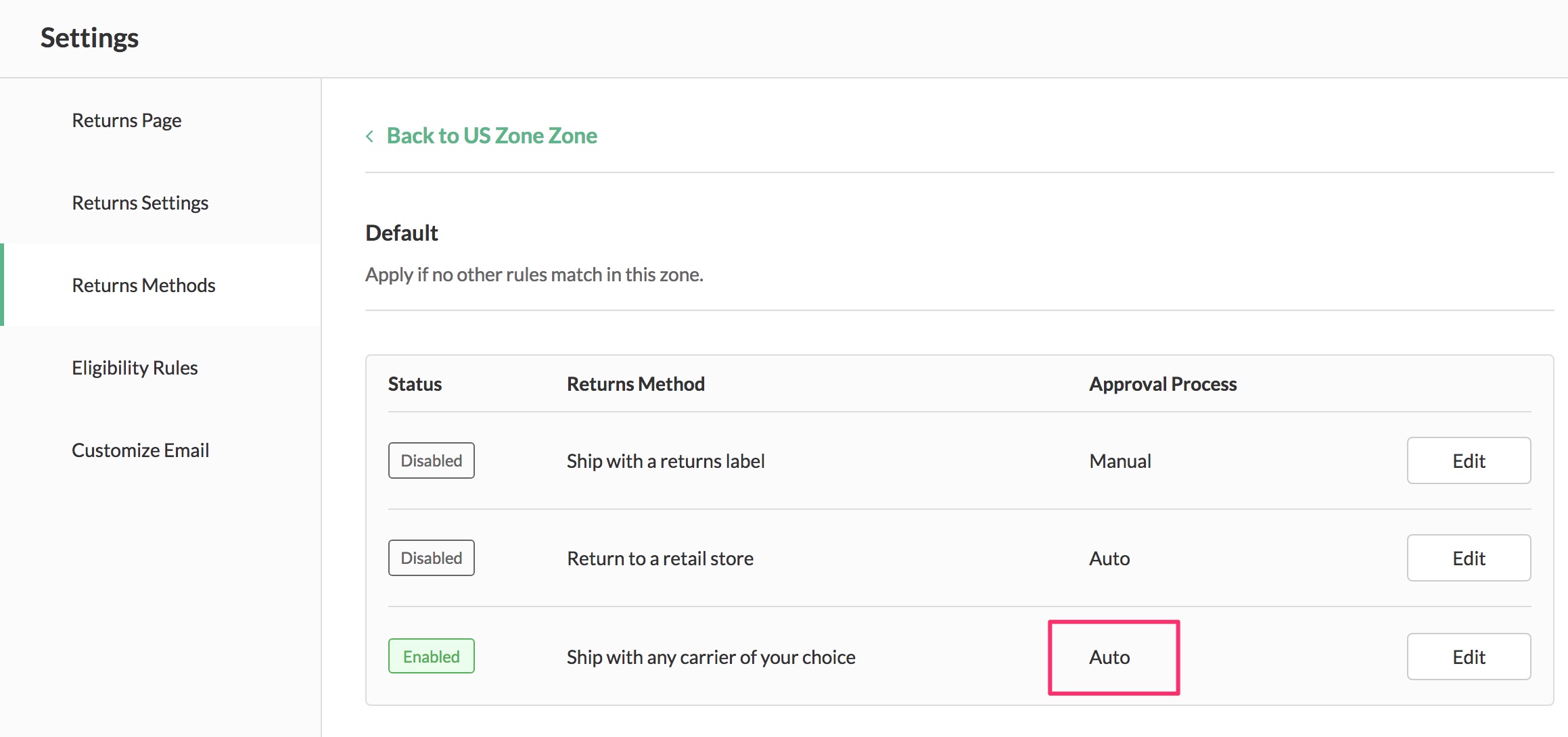Image resolution: width=1568 pixels, height=737 pixels.
Task: Click Back to US Zone Zone link
Action: [x=492, y=136]
